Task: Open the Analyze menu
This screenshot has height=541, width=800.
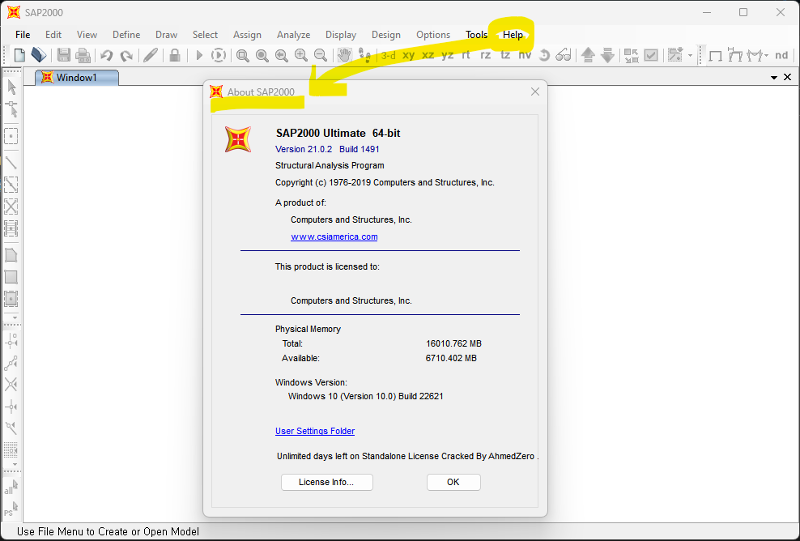Action: 293,34
